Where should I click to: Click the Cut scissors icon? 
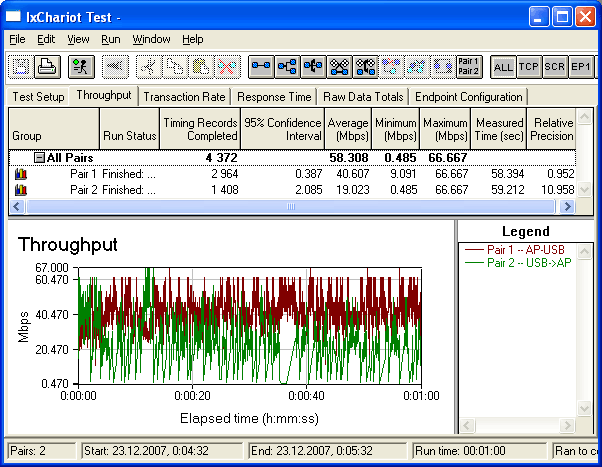(149, 67)
